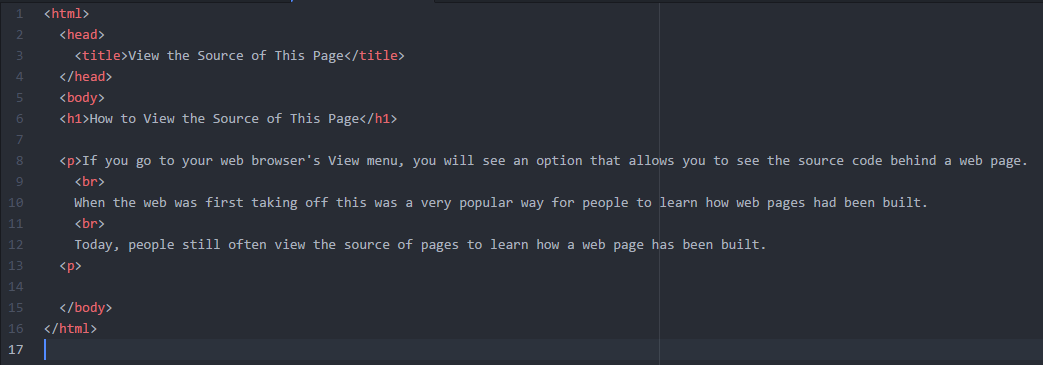Click the closing </title> tag
The height and width of the screenshot is (365, 1043).
pos(374,56)
